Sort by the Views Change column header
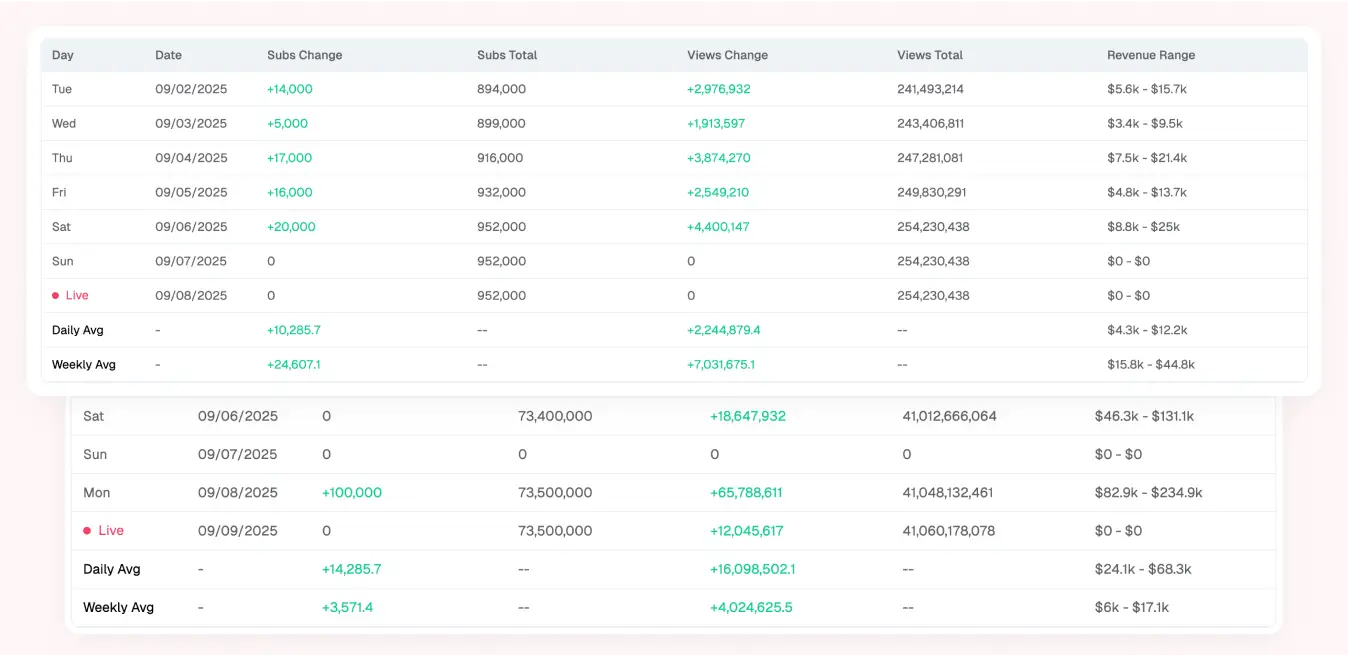This screenshot has height=655, width=1348. coord(727,55)
